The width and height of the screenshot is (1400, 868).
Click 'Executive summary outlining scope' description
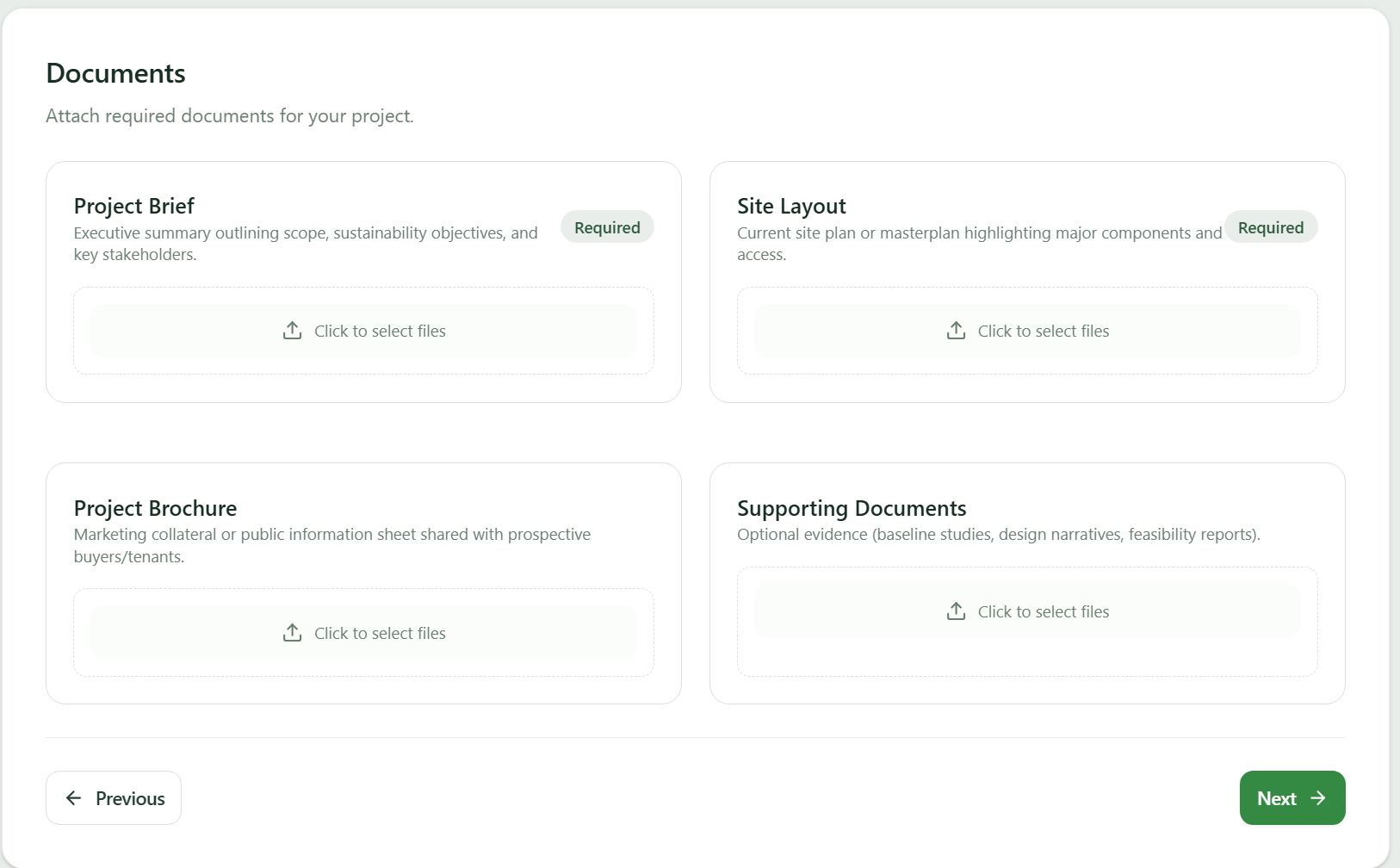pyautogui.click(x=306, y=244)
